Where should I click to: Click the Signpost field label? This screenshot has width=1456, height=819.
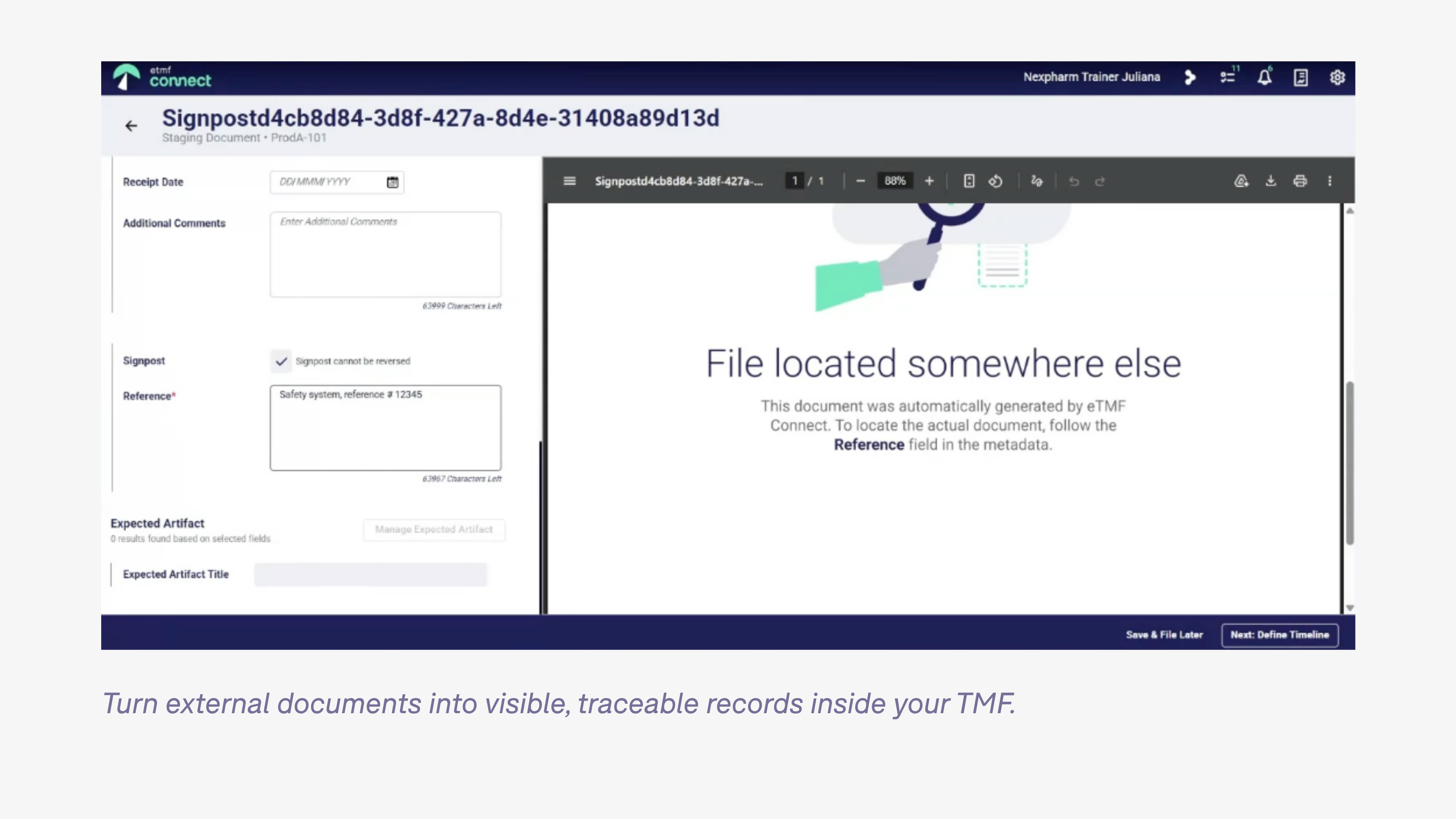[x=144, y=361]
